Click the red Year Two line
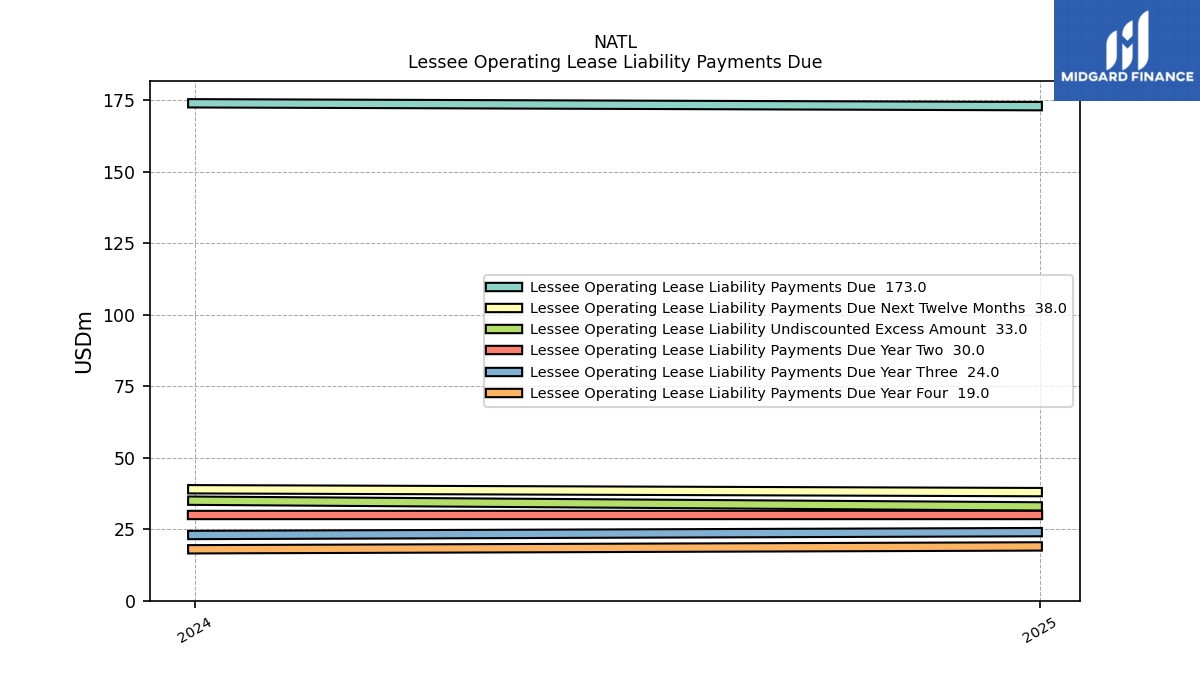The height and width of the screenshot is (675, 1200). 615,515
